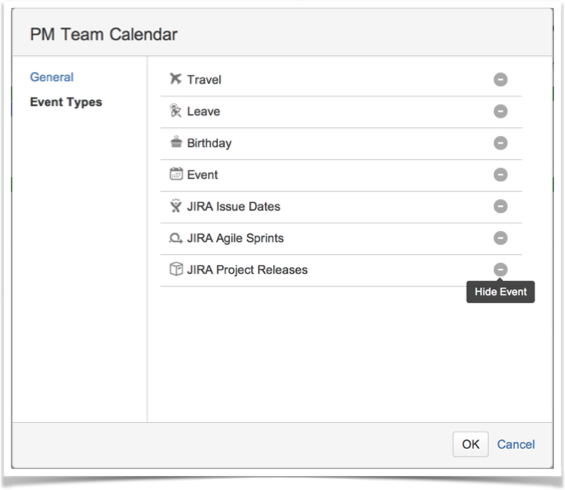Select the Event Types tab
The width and height of the screenshot is (565, 490).
coord(66,102)
